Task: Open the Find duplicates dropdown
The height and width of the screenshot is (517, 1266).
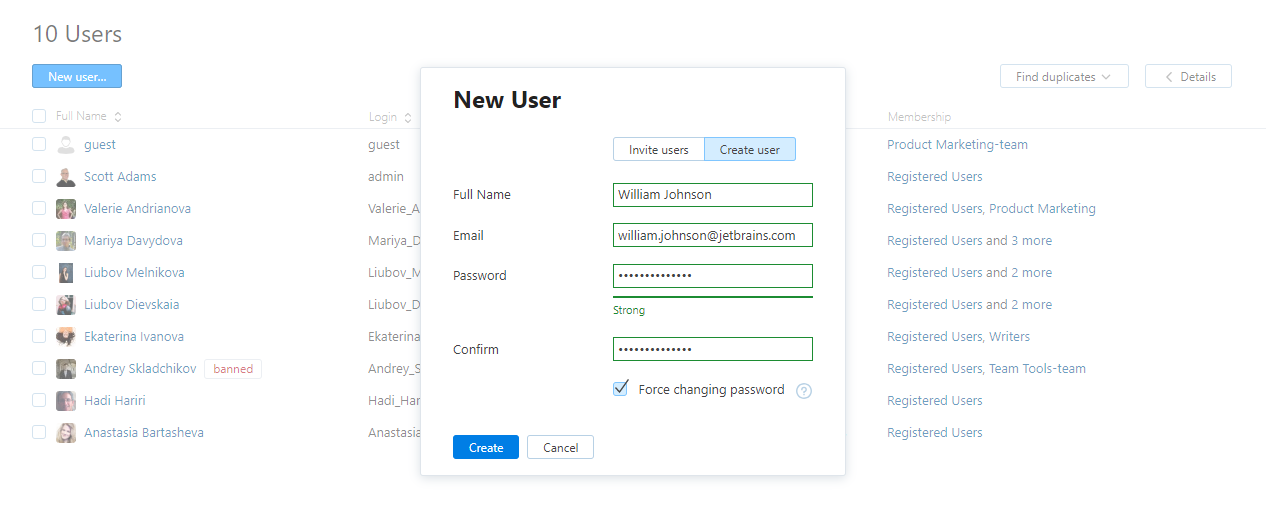Action: [x=1064, y=77]
